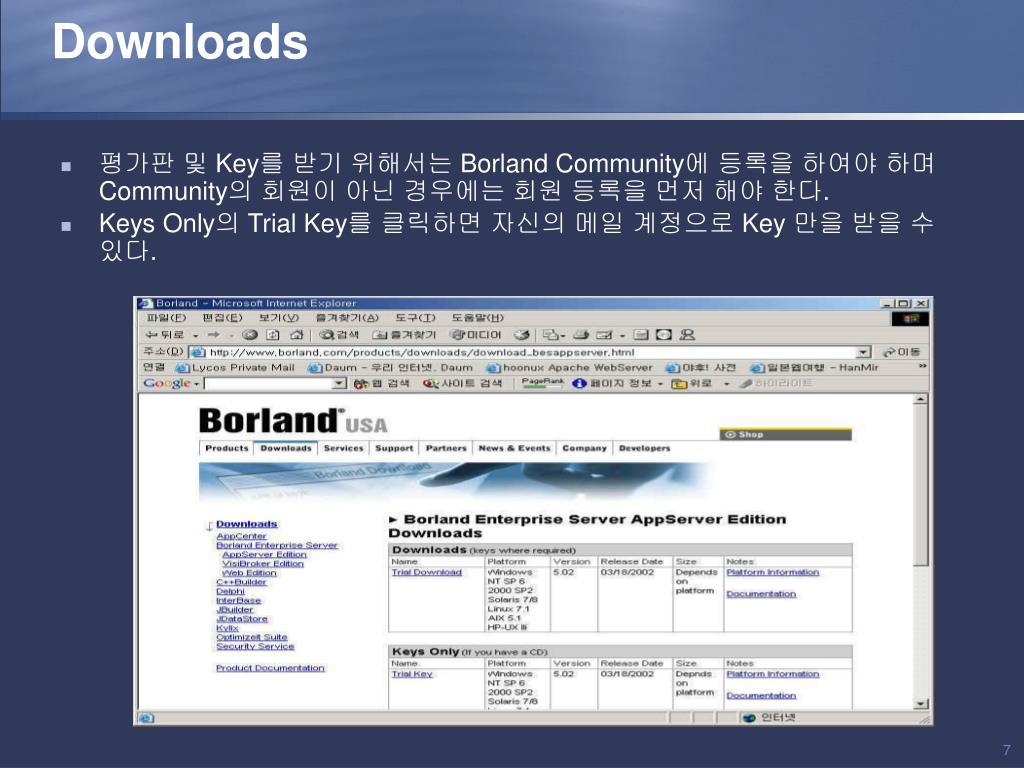Viewport: 1024px width, 768px height.
Task: Click the PageRank indicator in the Google toolbar
Action: tap(543, 383)
